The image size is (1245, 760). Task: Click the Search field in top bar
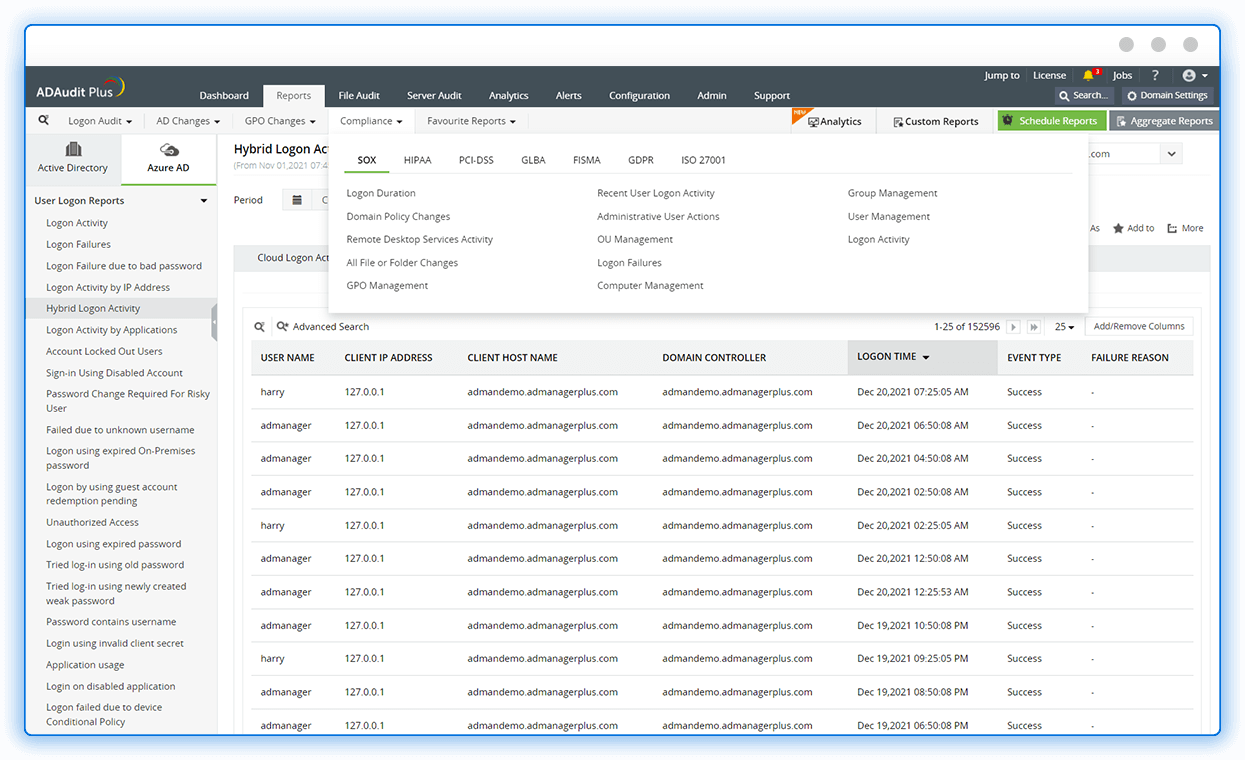coord(1084,95)
